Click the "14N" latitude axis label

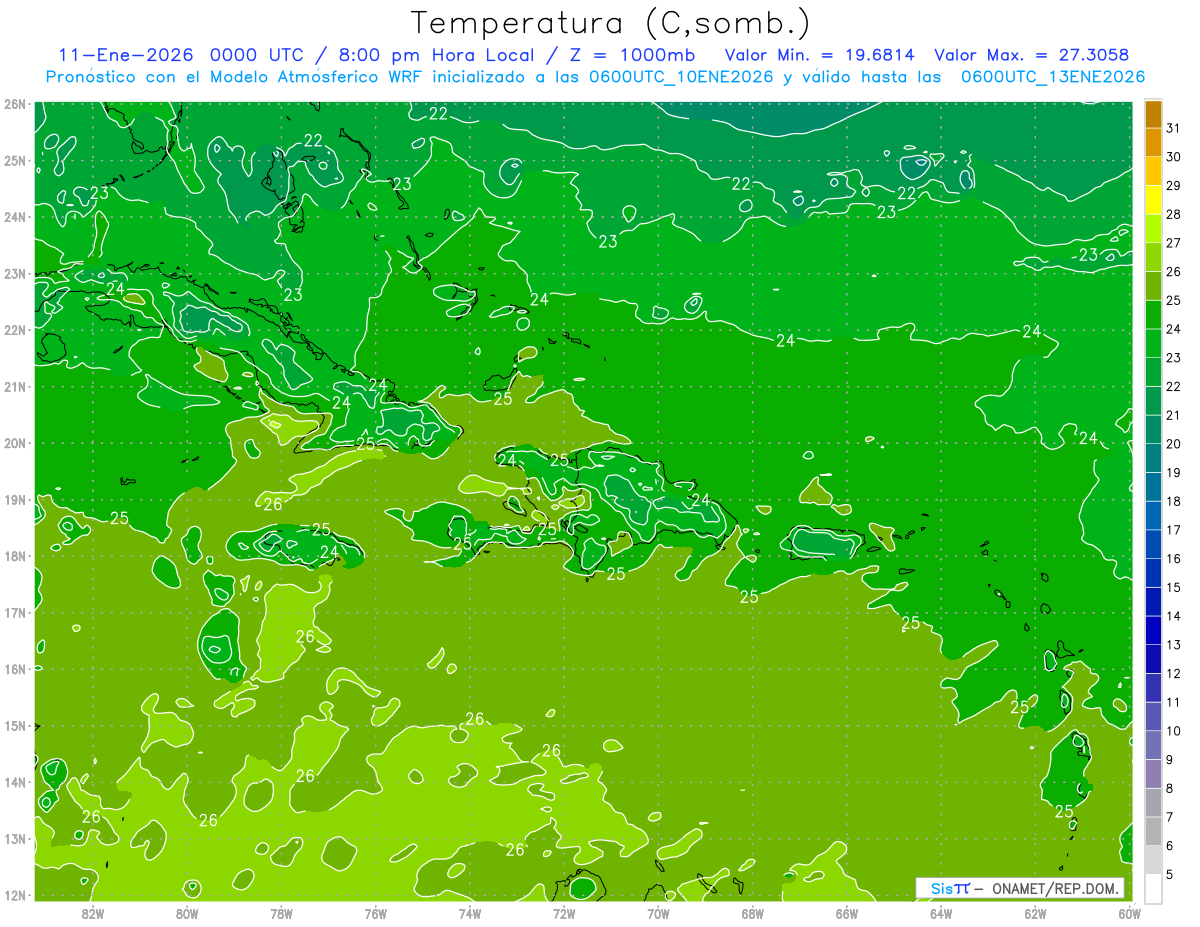point(14,782)
